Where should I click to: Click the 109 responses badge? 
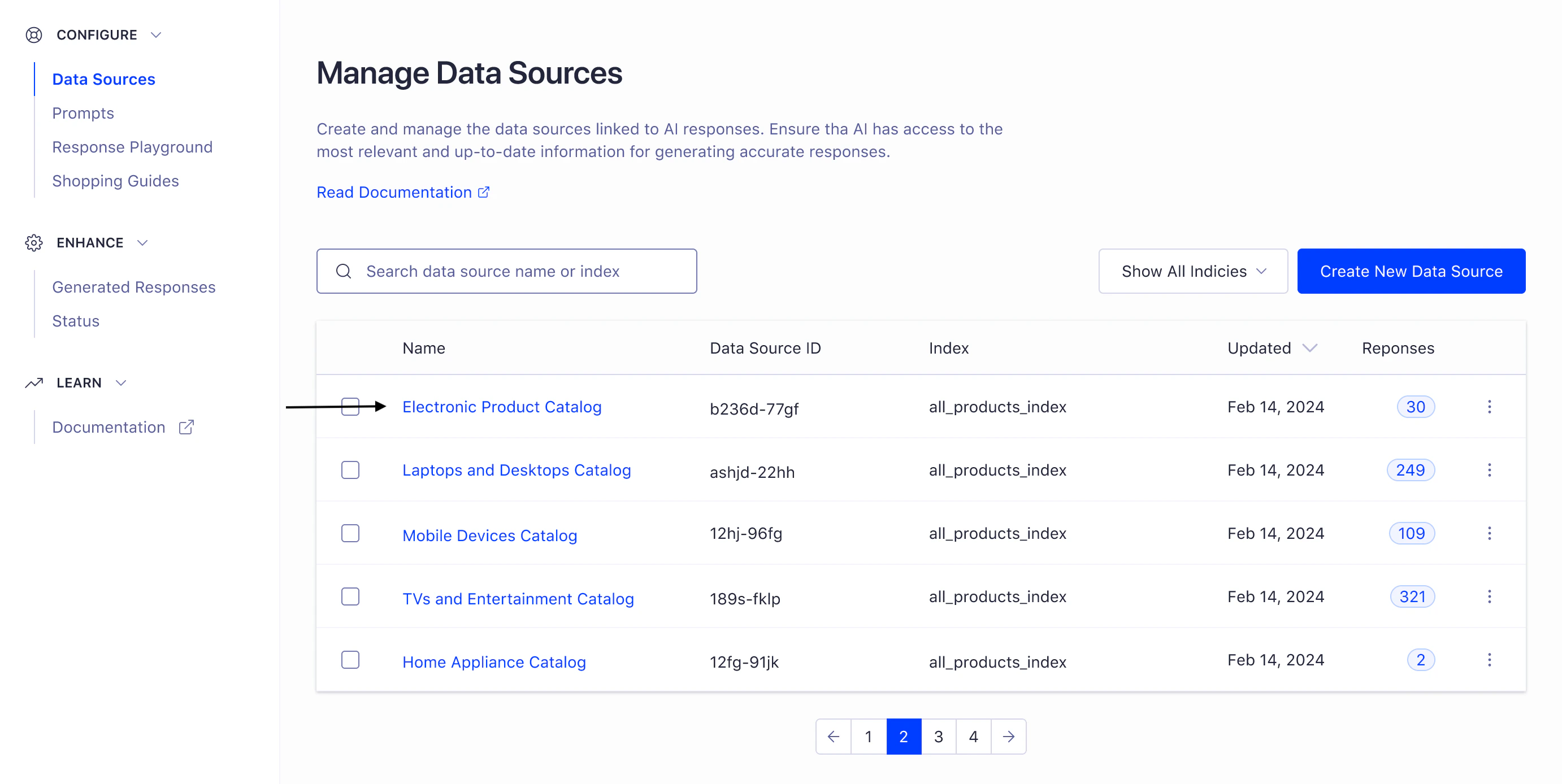(x=1412, y=533)
